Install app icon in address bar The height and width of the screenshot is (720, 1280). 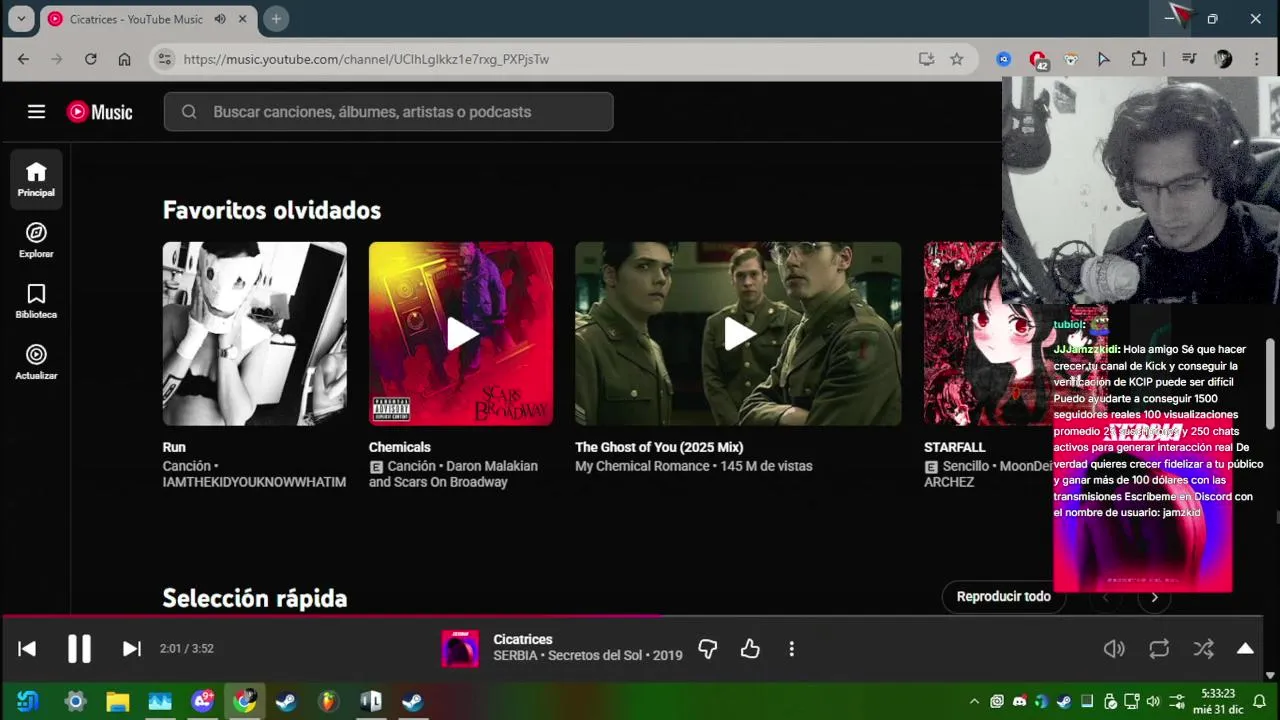click(927, 59)
